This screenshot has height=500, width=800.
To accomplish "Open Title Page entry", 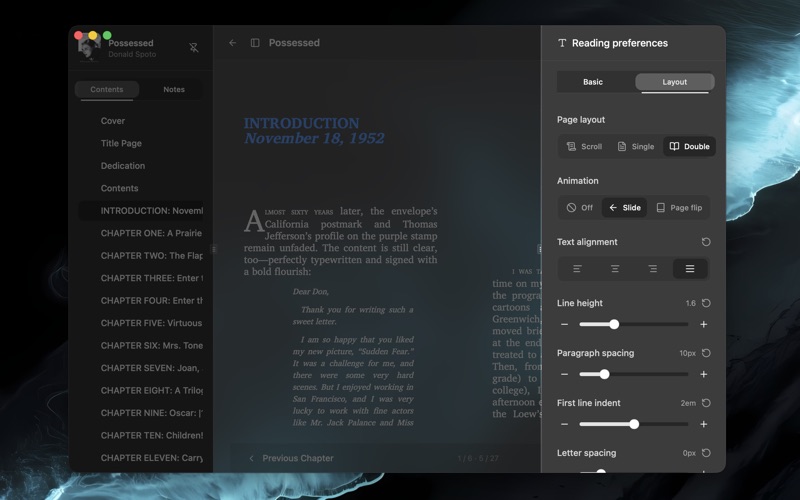I will [141, 143].
